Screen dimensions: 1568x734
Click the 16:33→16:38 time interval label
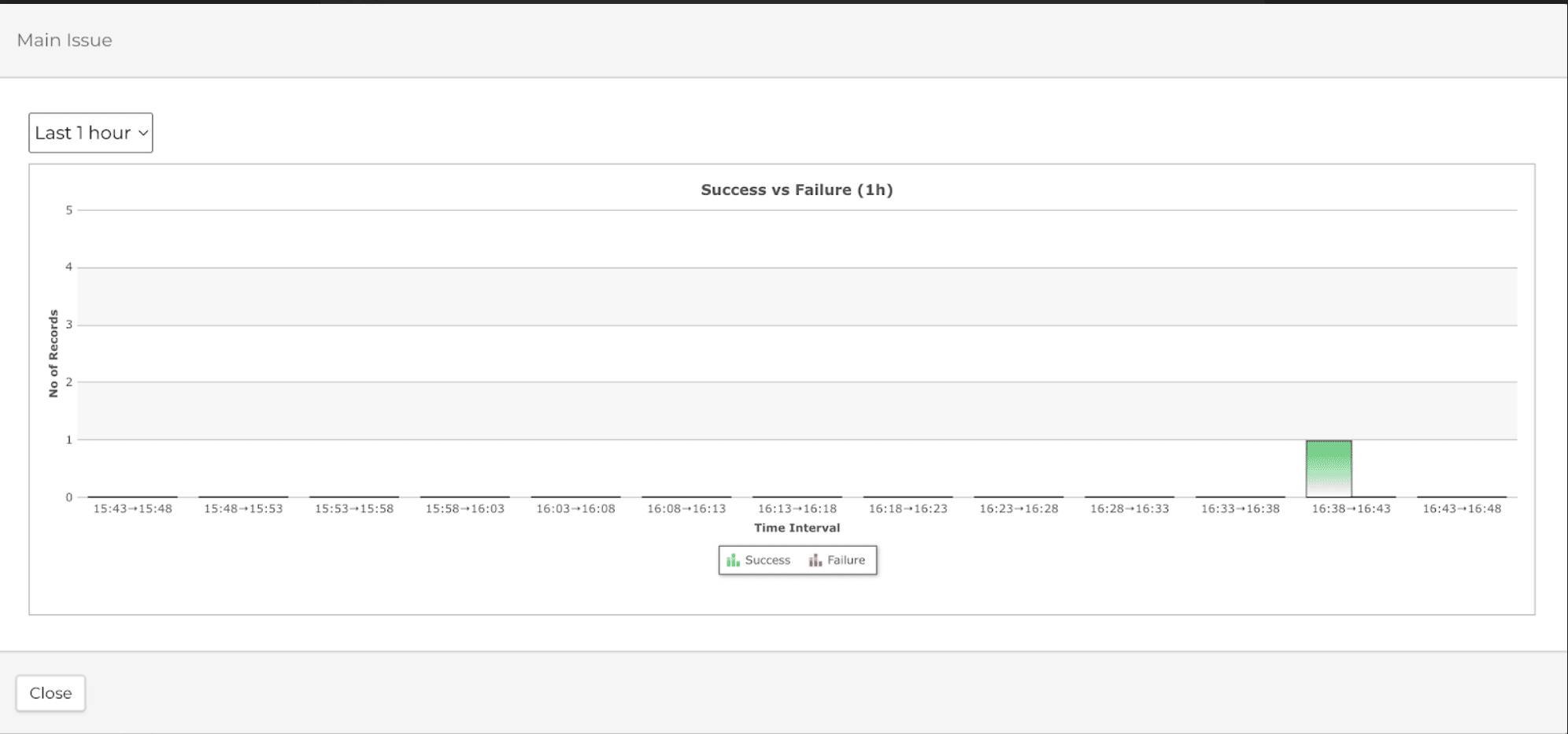[x=1241, y=509]
